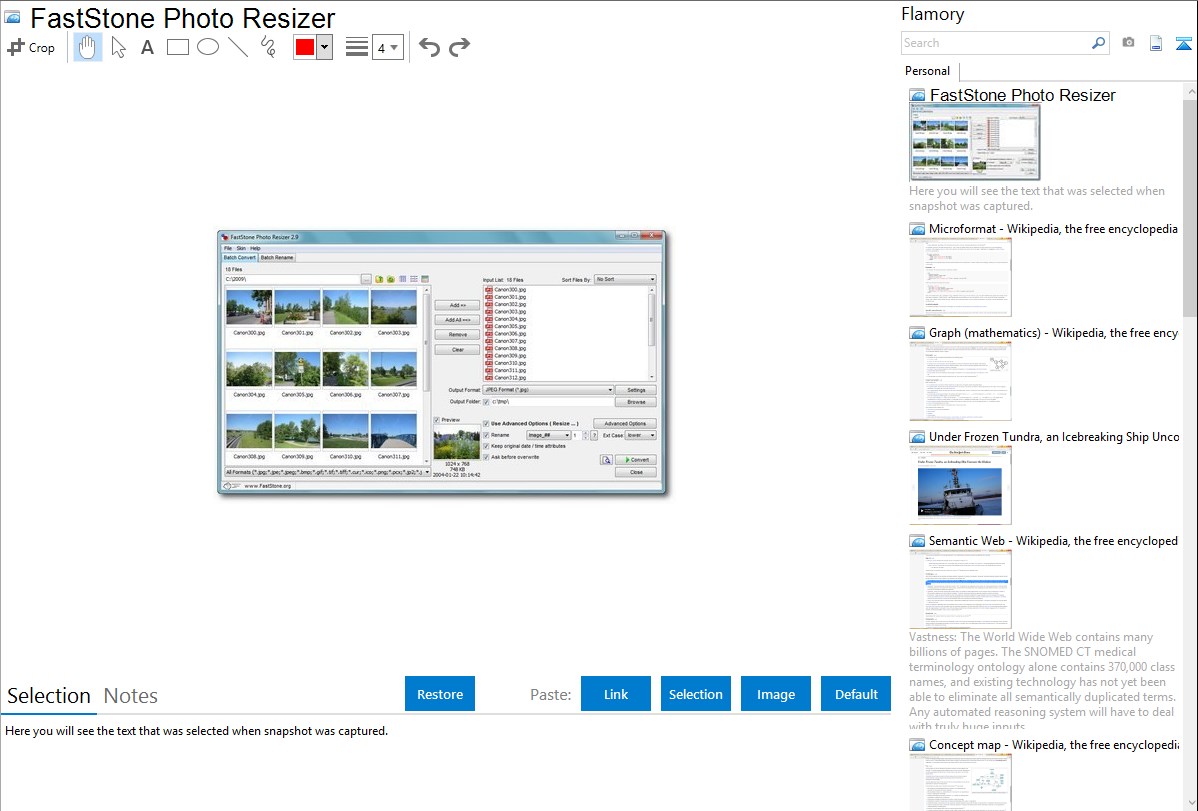
Task: Click the icon beside FastStone Photo Resizer entry
Action: (x=917, y=96)
